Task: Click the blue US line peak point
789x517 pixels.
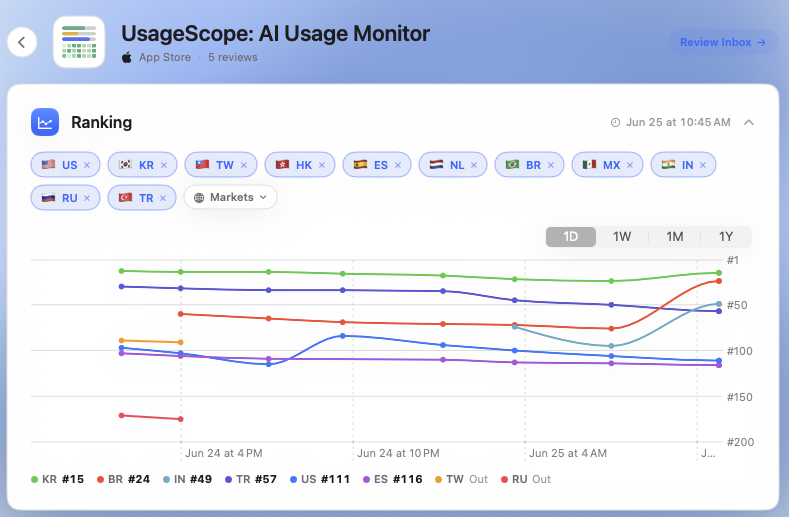Action: pos(343,336)
